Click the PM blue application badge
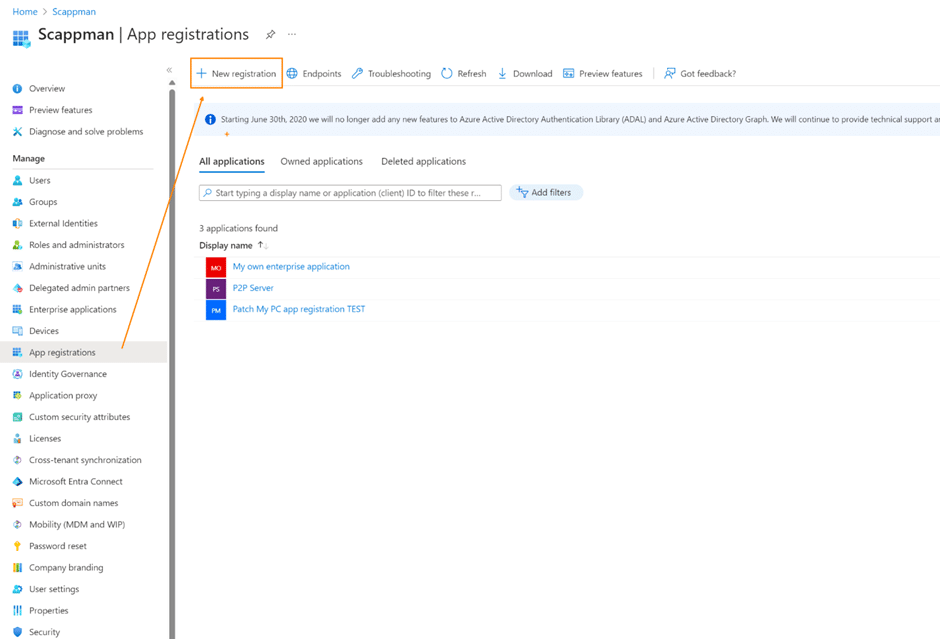This screenshot has height=639, width=940. click(x=216, y=310)
